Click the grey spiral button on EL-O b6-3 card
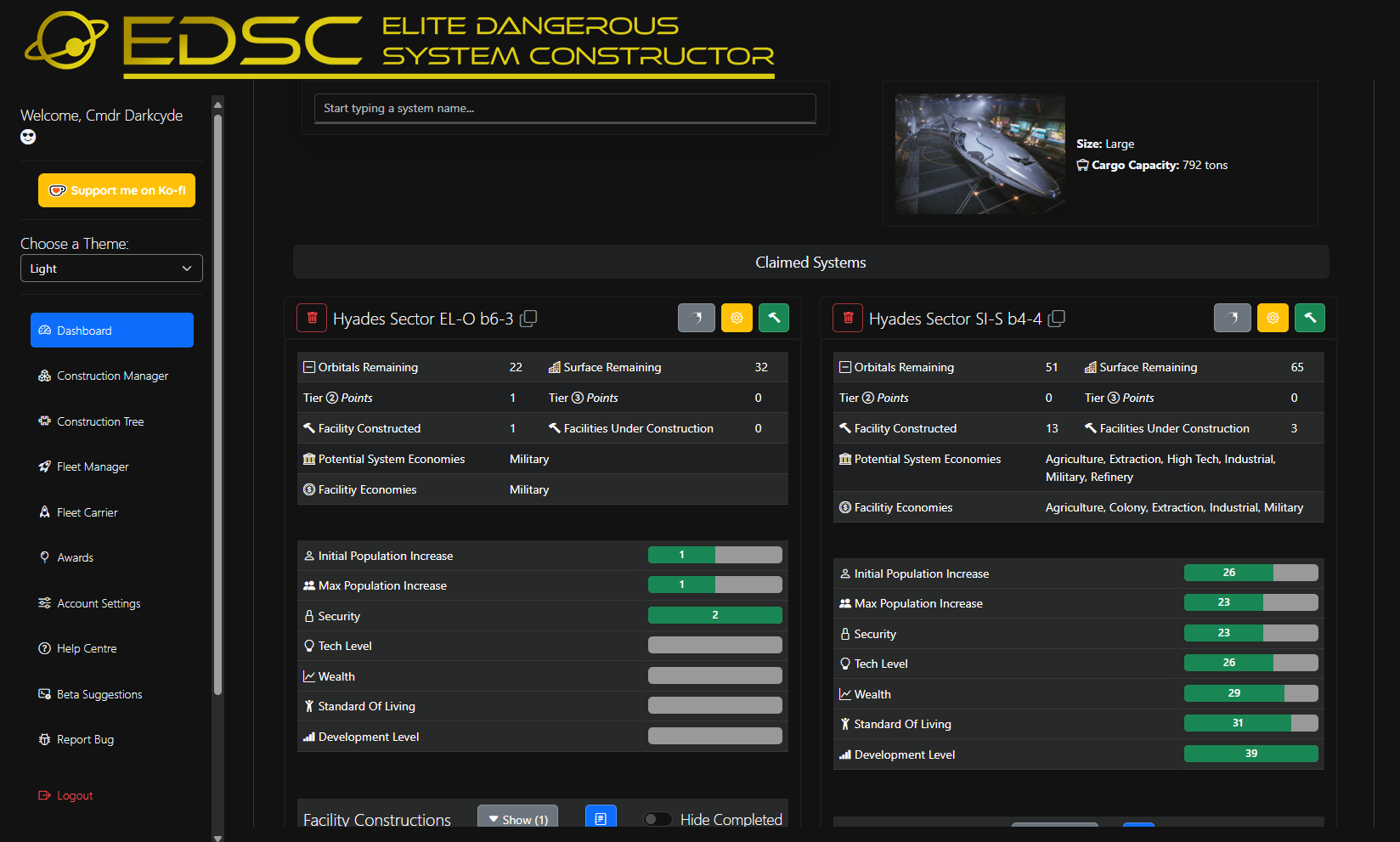Viewport: 1400px width, 842px height. (x=696, y=318)
